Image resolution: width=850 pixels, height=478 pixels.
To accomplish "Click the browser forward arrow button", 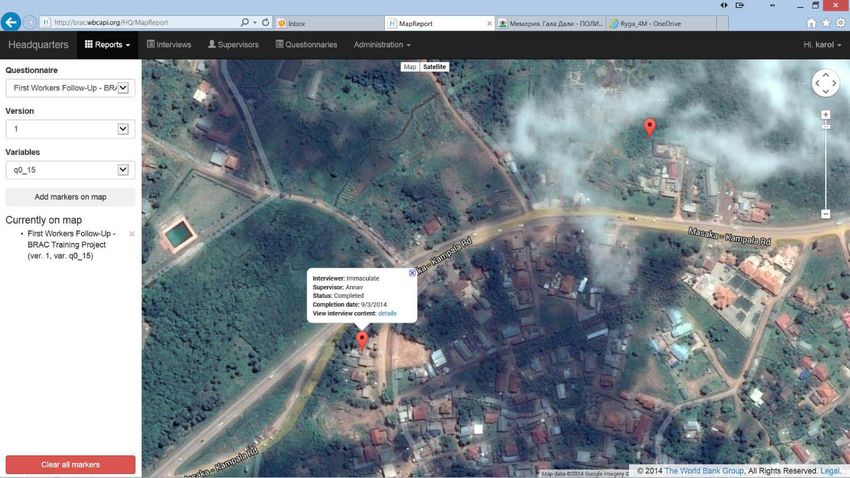I will pos(30,22).
